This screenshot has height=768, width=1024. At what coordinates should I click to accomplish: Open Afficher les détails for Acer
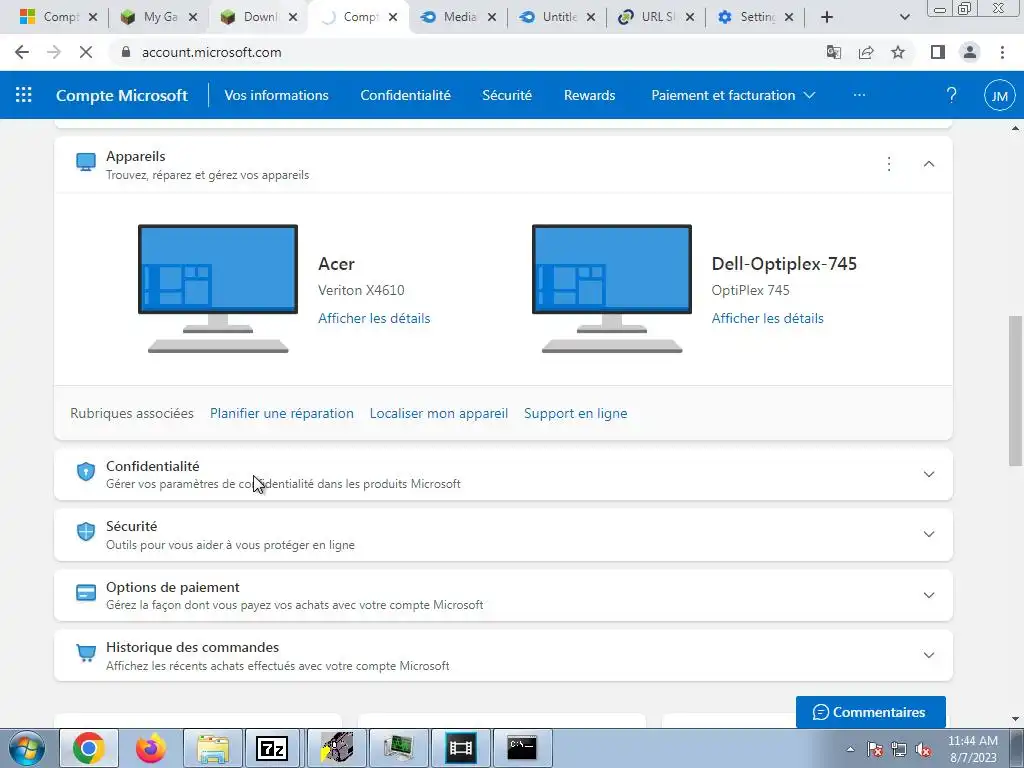click(374, 318)
